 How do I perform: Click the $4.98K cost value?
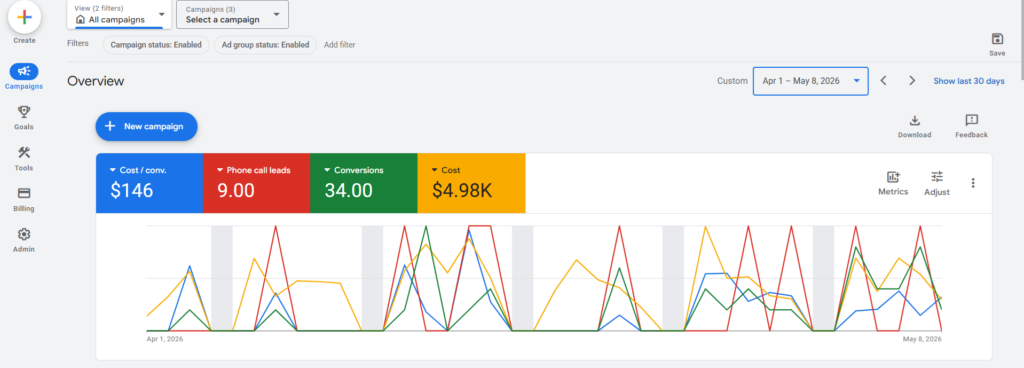(x=462, y=191)
